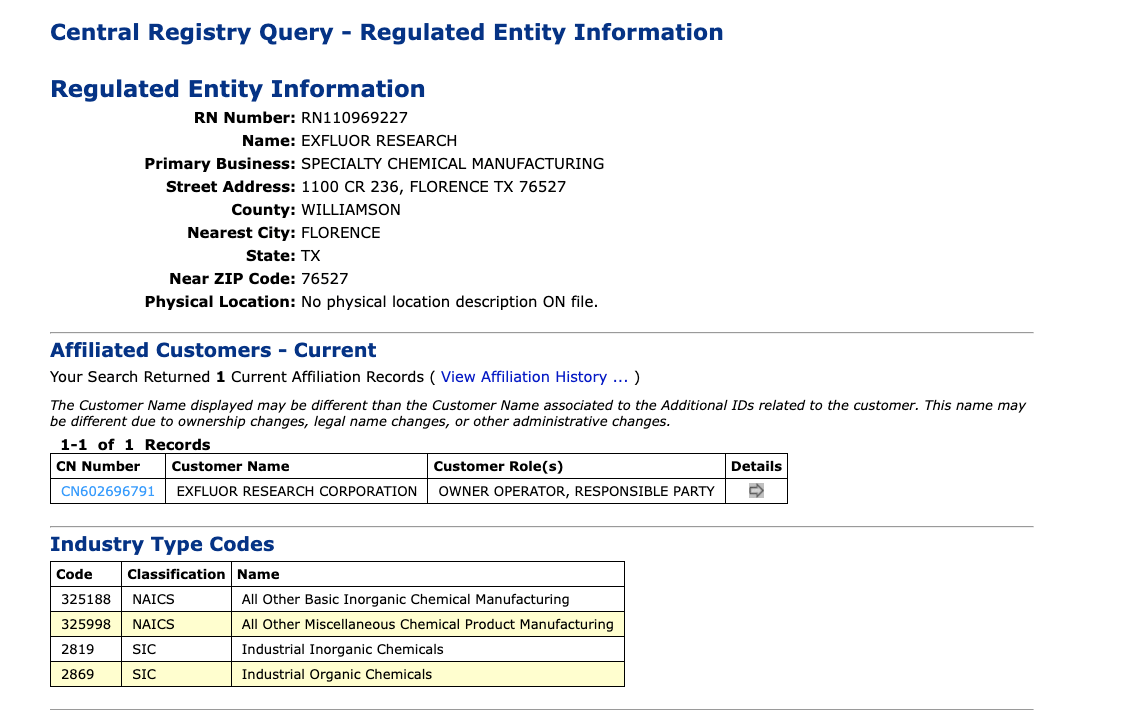Click the physical location description text

click(450, 302)
